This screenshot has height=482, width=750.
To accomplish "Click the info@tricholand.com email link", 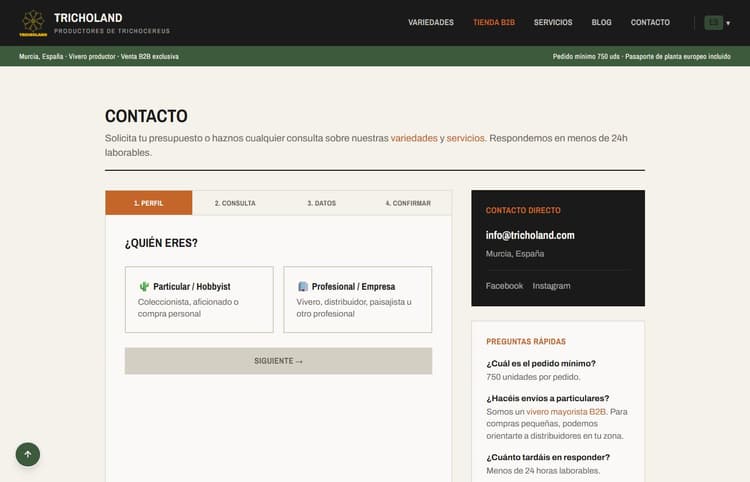I will (x=530, y=235).
